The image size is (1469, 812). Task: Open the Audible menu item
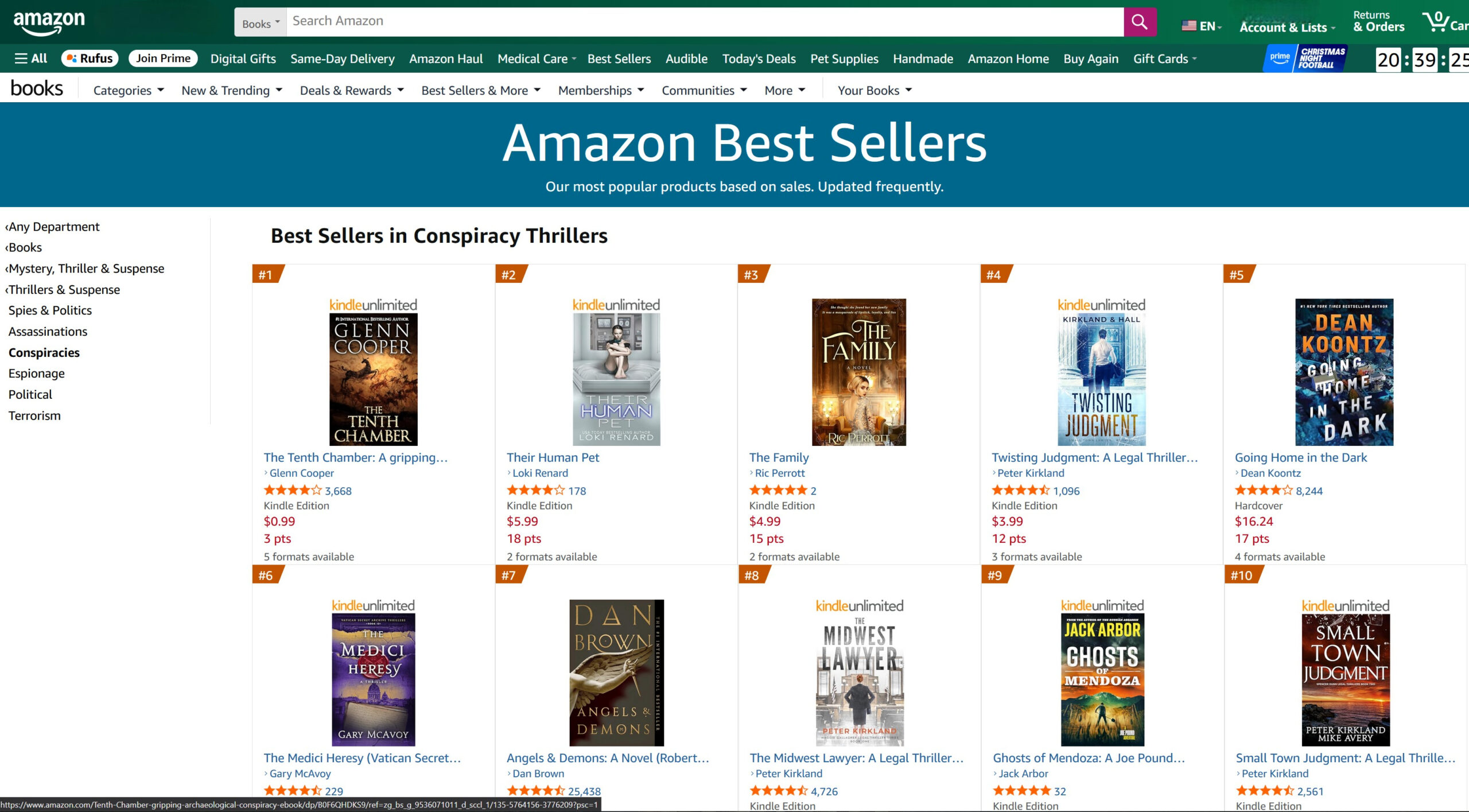point(686,58)
